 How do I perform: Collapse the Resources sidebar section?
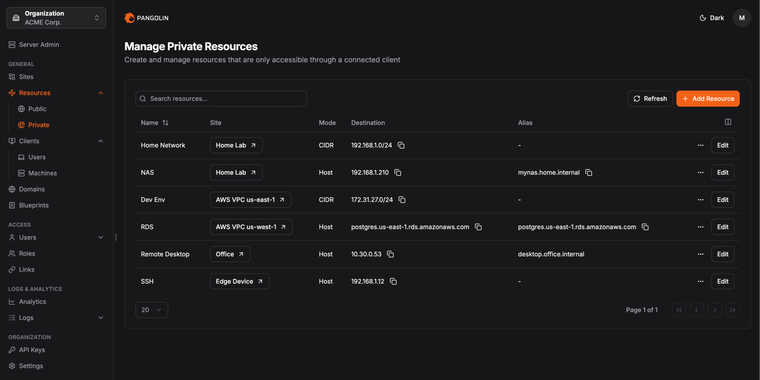point(101,93)
